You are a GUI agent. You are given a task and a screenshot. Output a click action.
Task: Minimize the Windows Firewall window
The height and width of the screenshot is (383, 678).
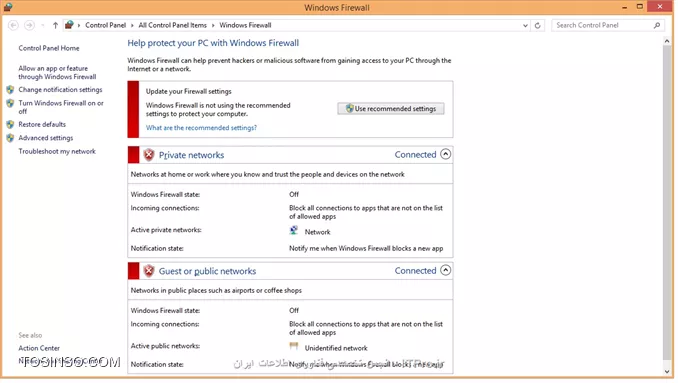click(624, 7)
